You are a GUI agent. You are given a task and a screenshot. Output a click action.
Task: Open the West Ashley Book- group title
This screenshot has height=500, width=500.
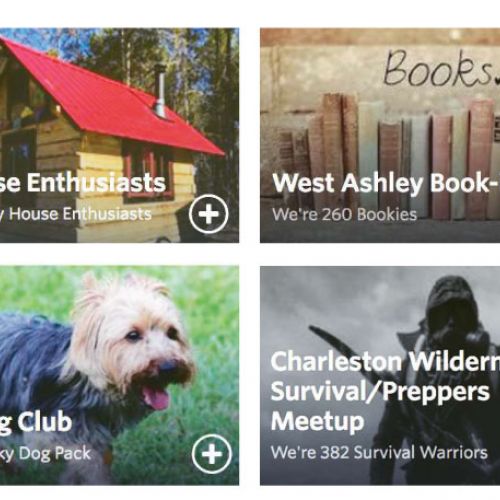point(386,183)
